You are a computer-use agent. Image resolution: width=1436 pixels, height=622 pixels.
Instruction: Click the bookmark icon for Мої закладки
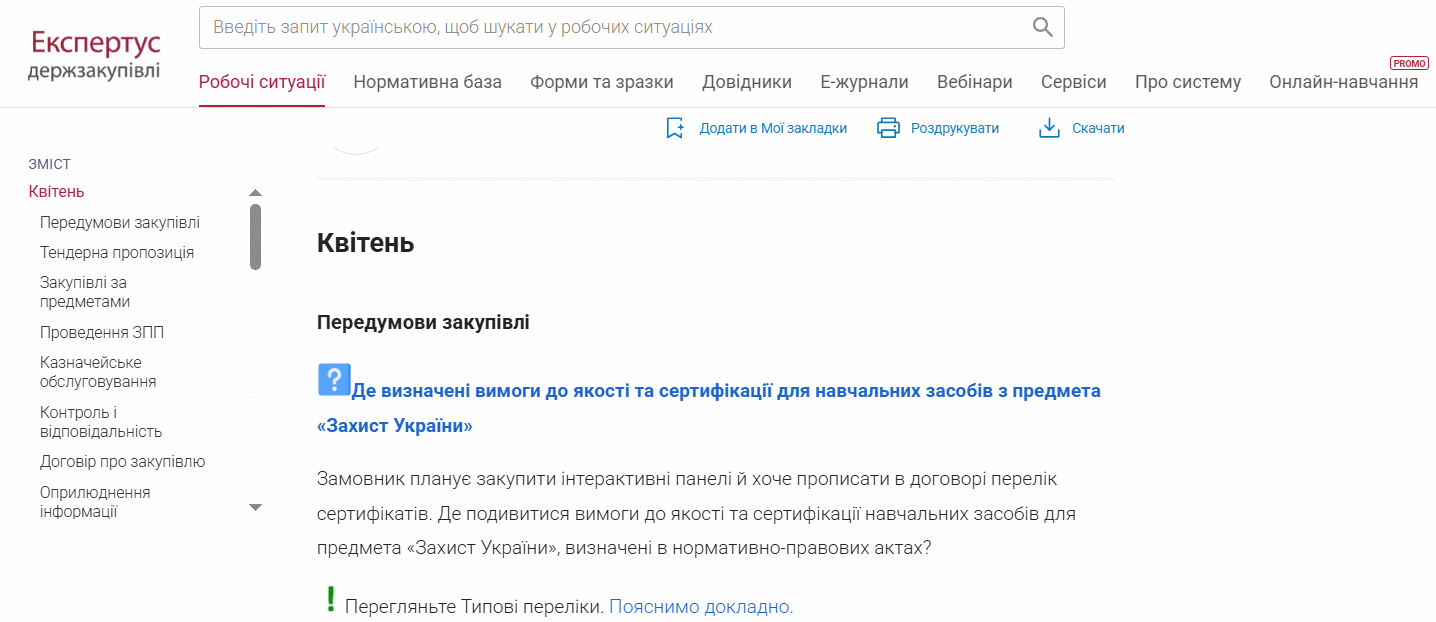tap(675, 128)
